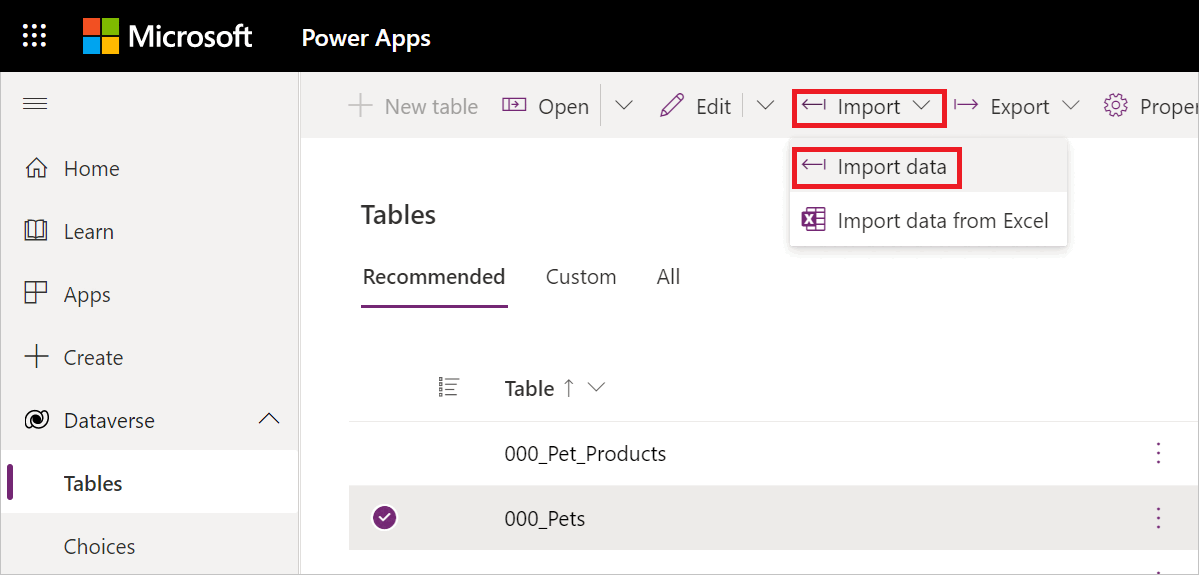1199x575 pixels.
Task: Click the Home house icon
Action: tap(36, 168)
